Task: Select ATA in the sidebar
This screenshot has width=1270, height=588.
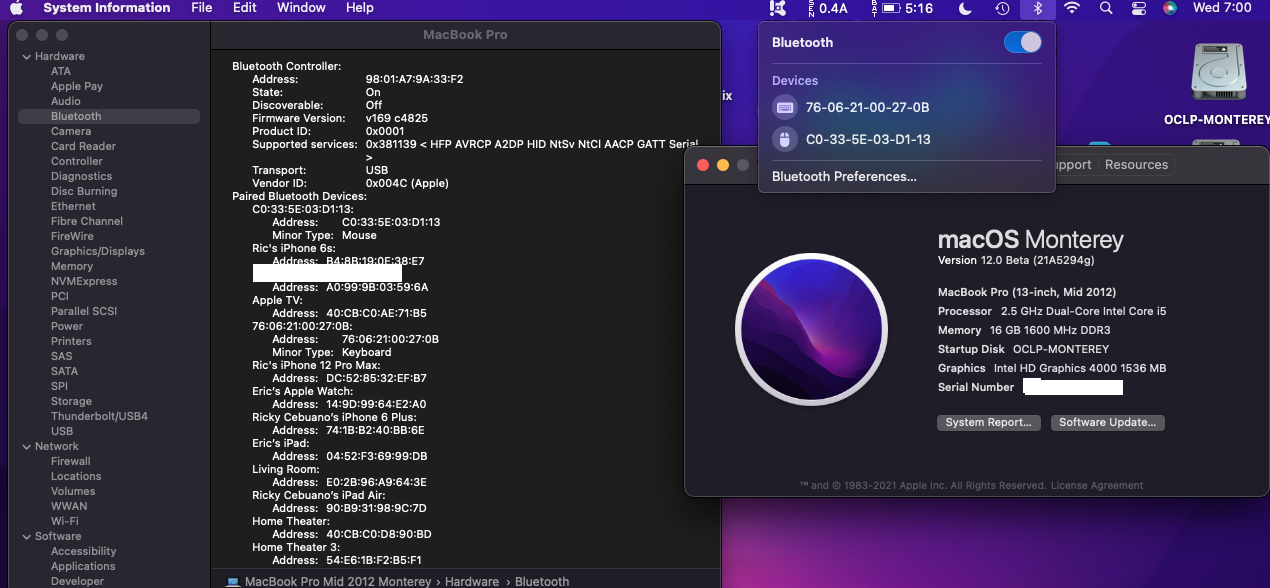Action: point(61,71)
